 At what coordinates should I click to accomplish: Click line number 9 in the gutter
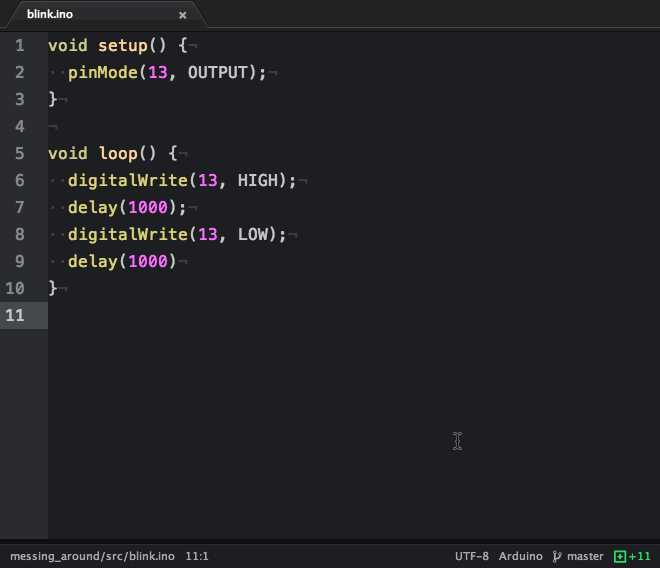click(x=20, y=261)
